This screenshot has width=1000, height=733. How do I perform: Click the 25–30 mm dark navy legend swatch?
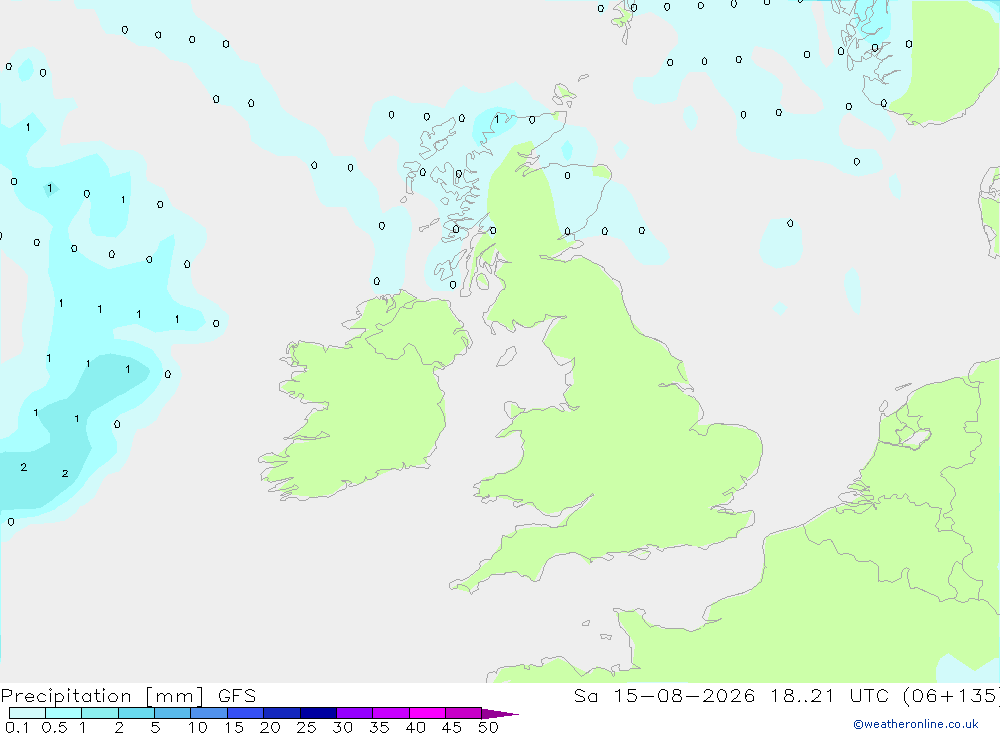click(318, 713)
